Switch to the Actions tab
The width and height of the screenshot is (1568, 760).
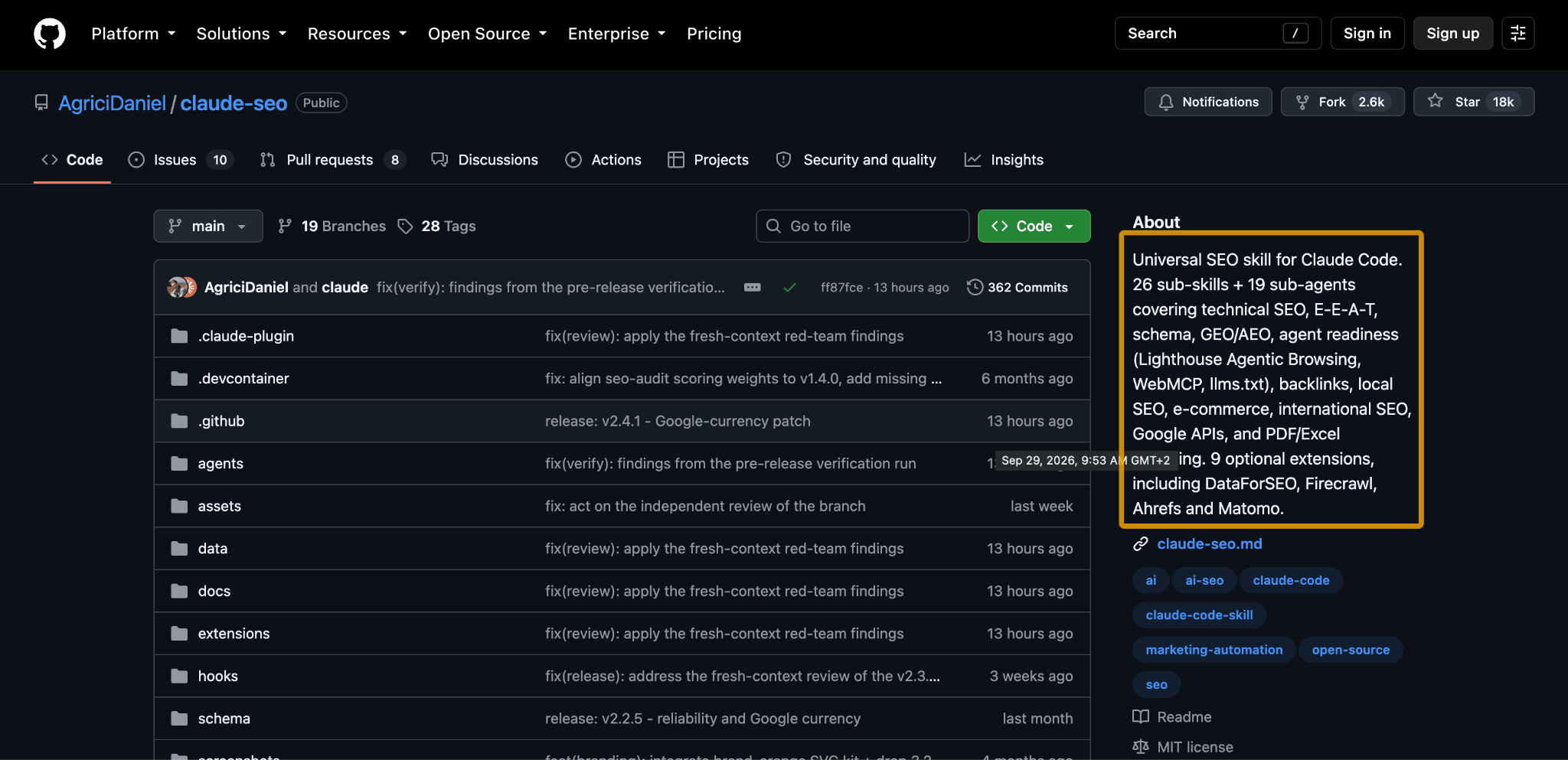tap(603, 160)
